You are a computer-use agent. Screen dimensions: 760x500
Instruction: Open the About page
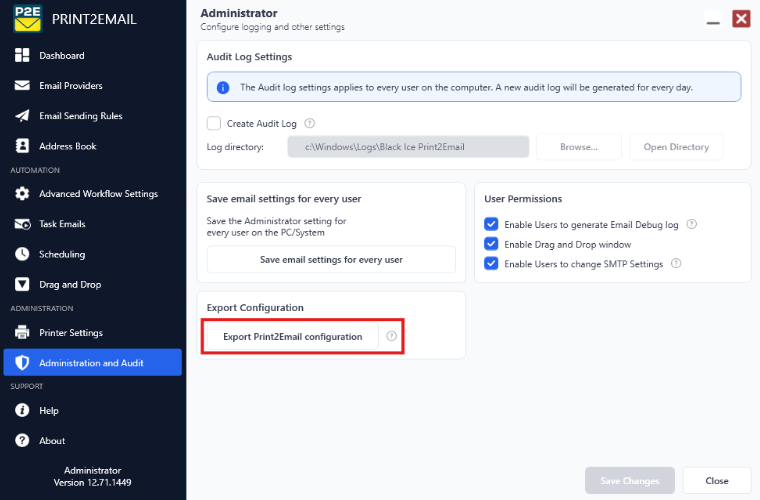click(x=93, y=440)
